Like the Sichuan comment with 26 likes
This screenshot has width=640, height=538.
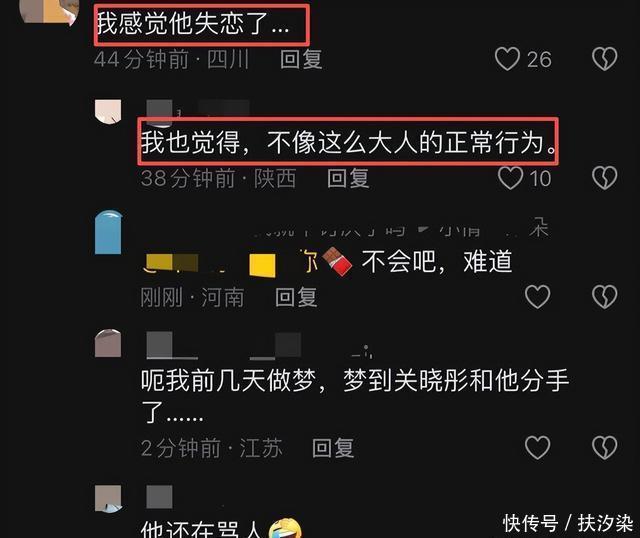(507, 59)
